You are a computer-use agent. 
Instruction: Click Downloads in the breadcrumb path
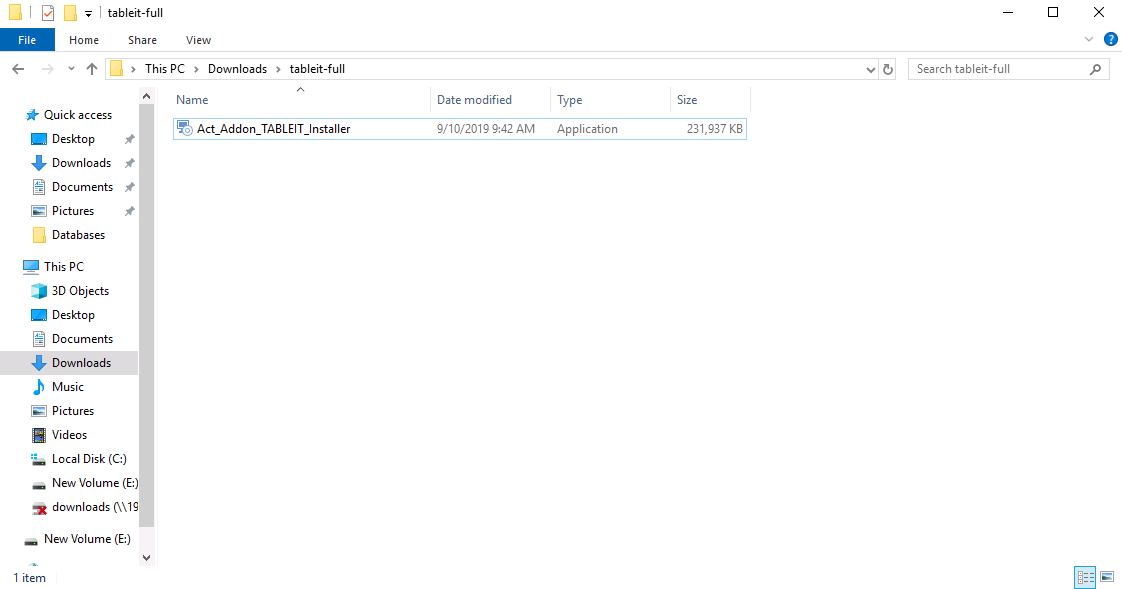point(237,69)
